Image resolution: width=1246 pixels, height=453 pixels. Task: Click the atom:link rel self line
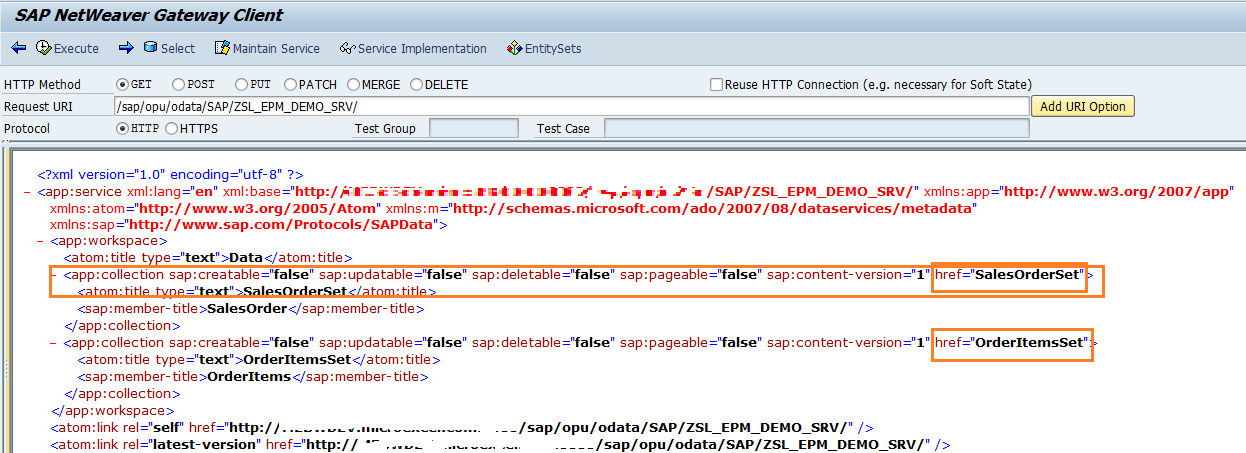pyautogui.click(x=463, y=427)
